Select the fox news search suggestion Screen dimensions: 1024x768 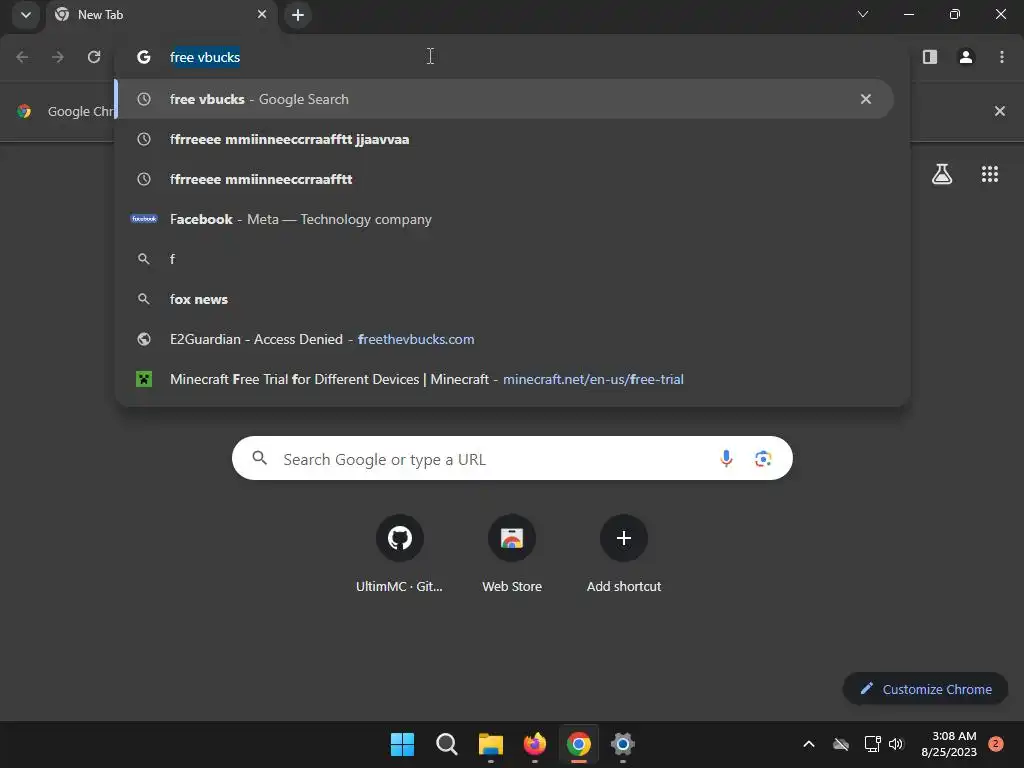pyautogui.click(x=512, y=299)
